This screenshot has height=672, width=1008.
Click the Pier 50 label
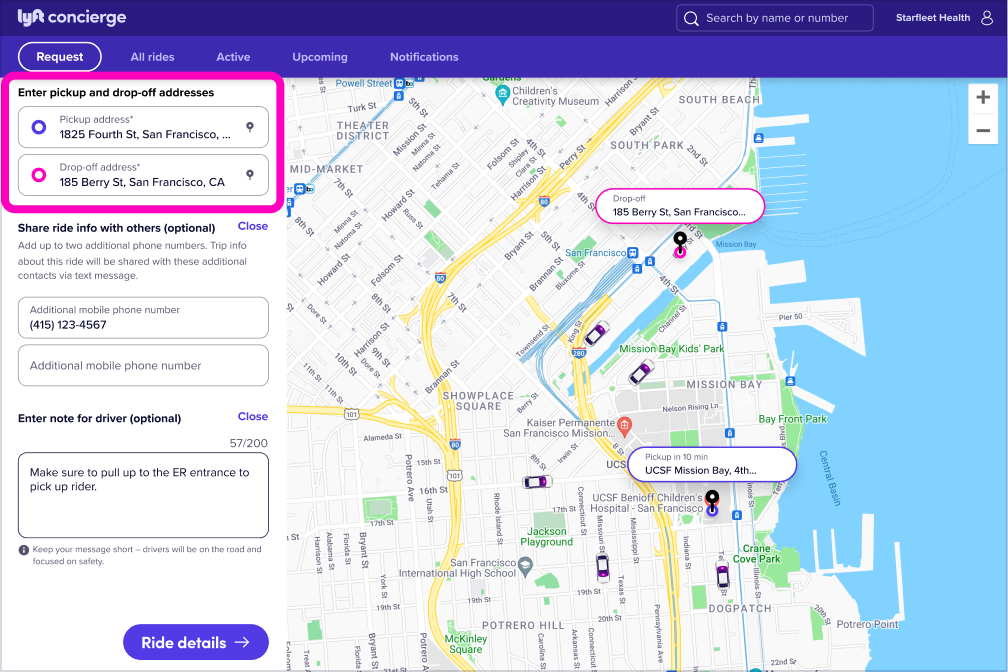click(x=790, y=317)
